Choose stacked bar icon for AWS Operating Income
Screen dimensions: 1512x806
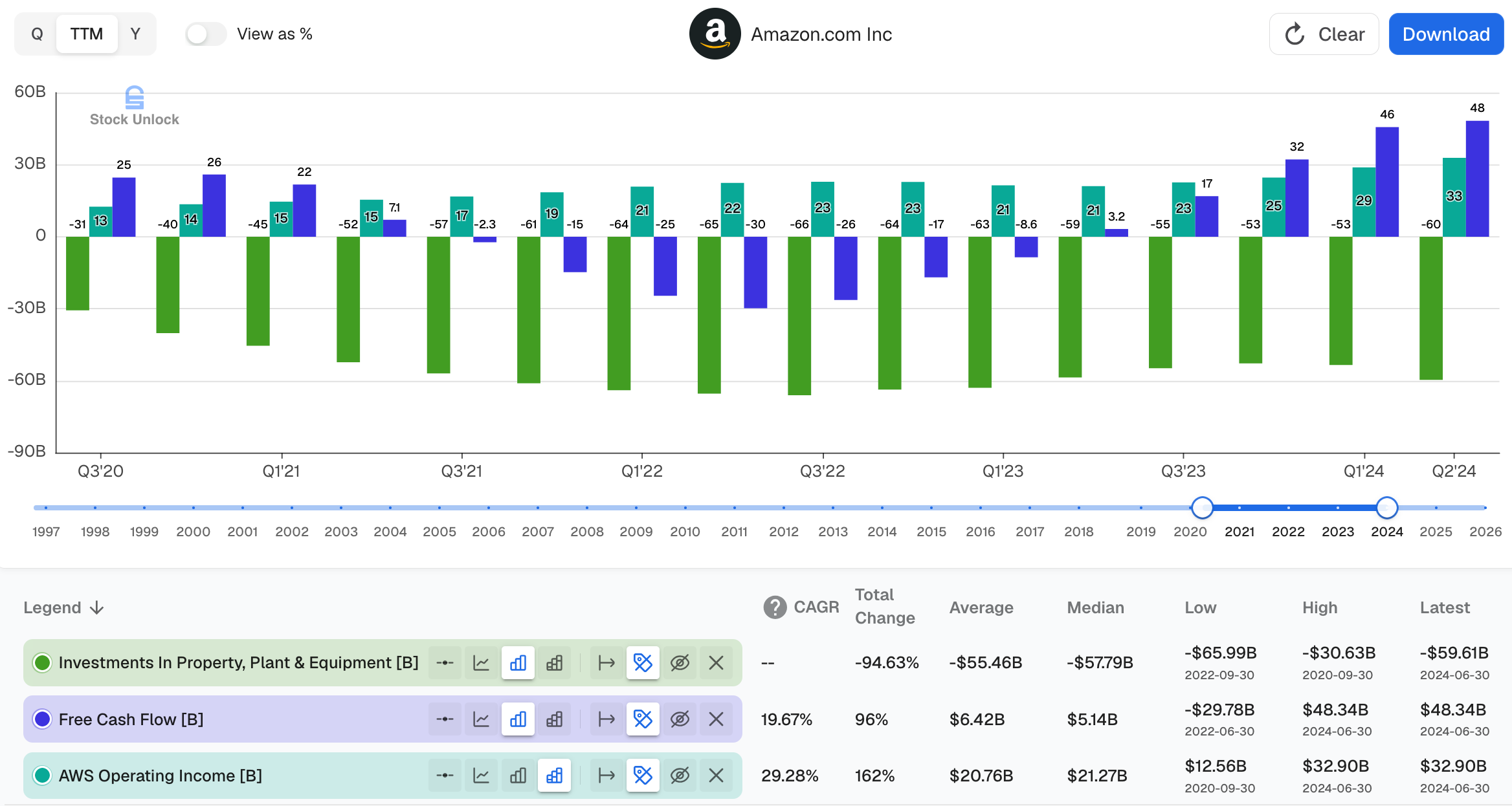pyautogui.click(x=554, y=775)
